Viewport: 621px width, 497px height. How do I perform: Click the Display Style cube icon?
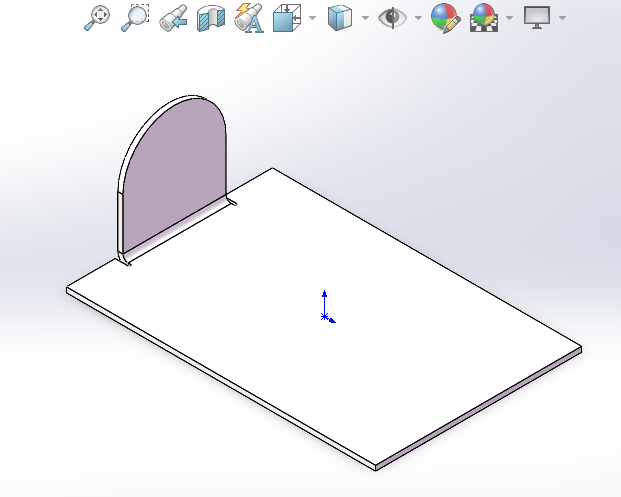pos(340,18)
